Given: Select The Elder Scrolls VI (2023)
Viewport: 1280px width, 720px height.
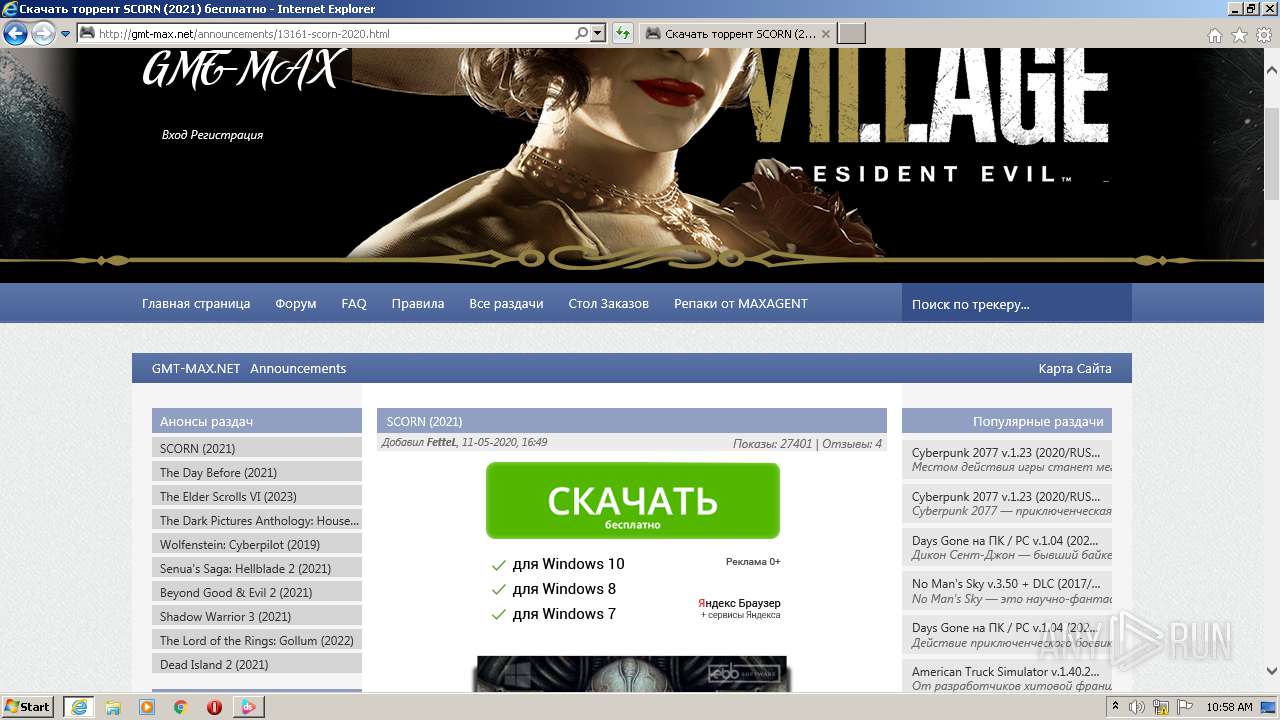Looking at the screenshot, I should tap(257, 496).
